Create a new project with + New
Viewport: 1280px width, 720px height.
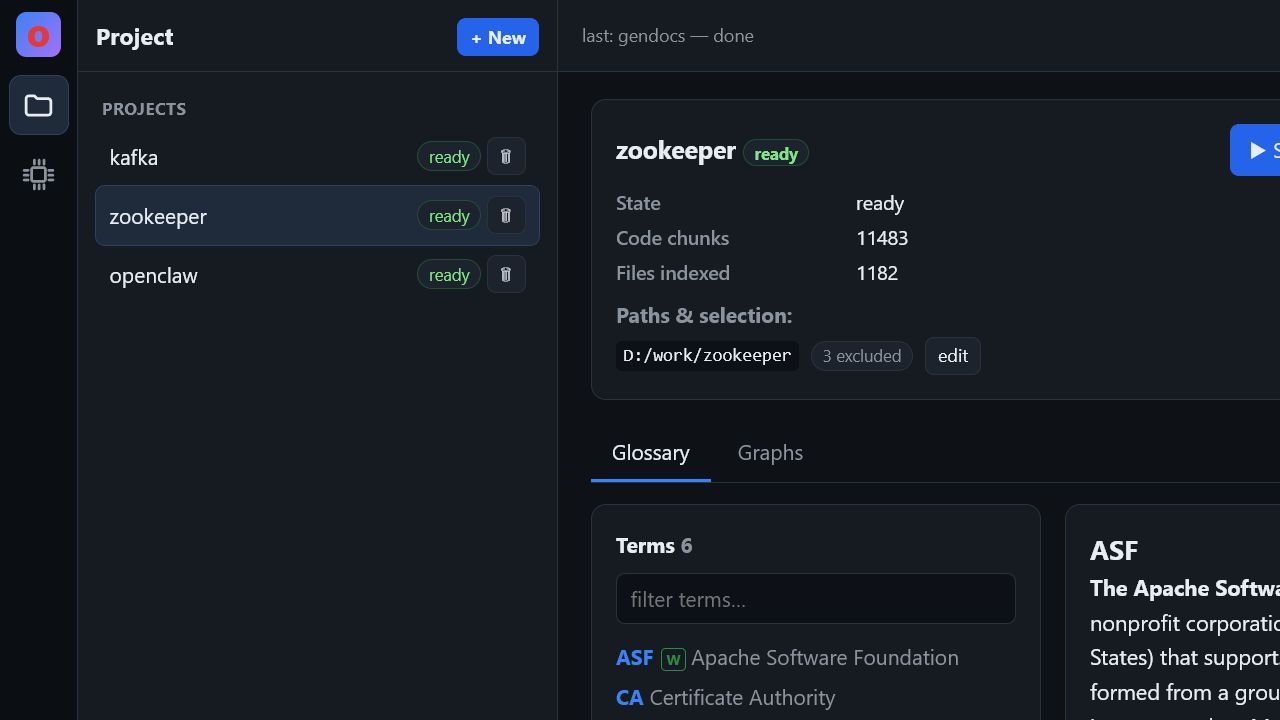coord(498,37)
